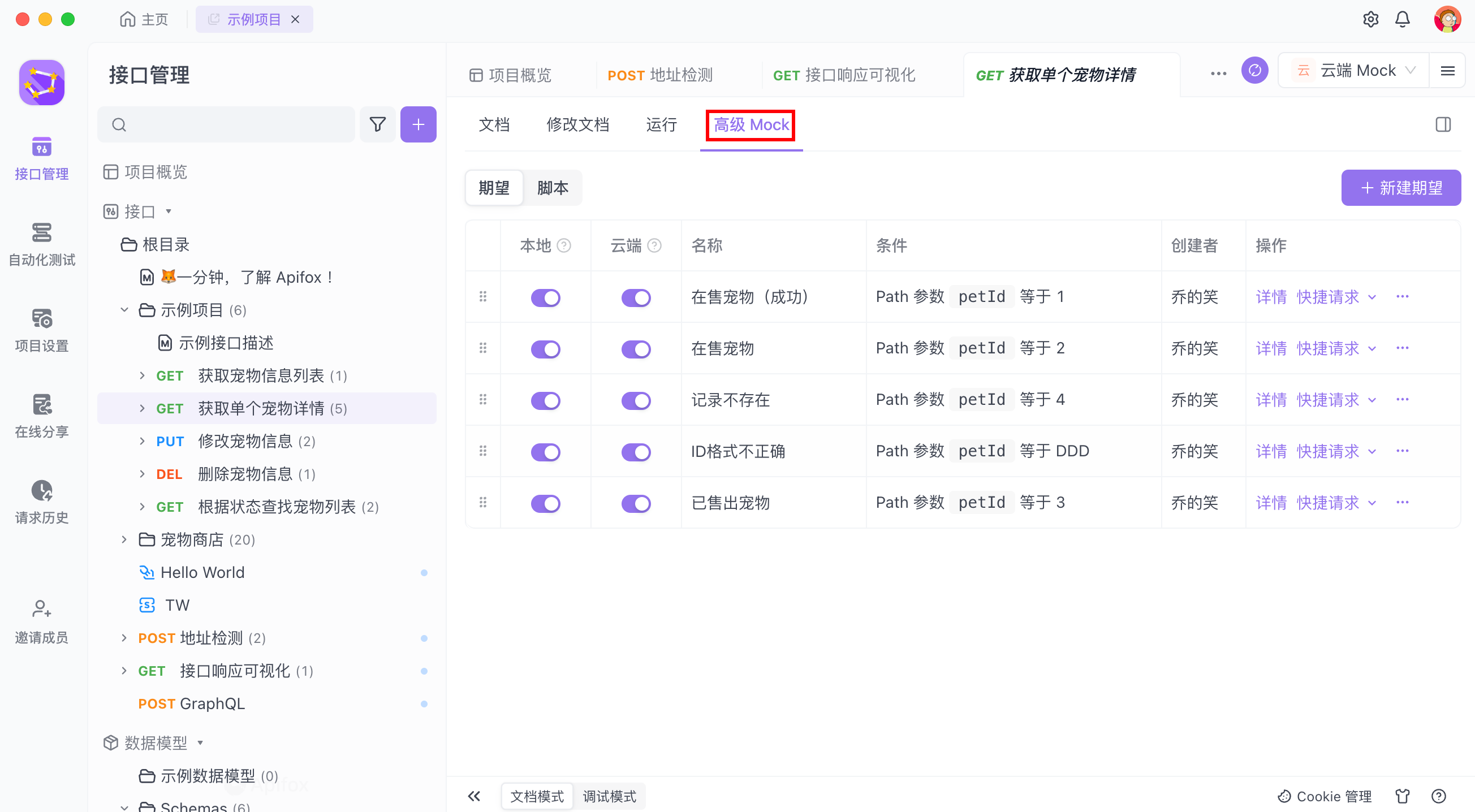
Task: Collapse sidebar with double-arrow icon
Action: 474,796
